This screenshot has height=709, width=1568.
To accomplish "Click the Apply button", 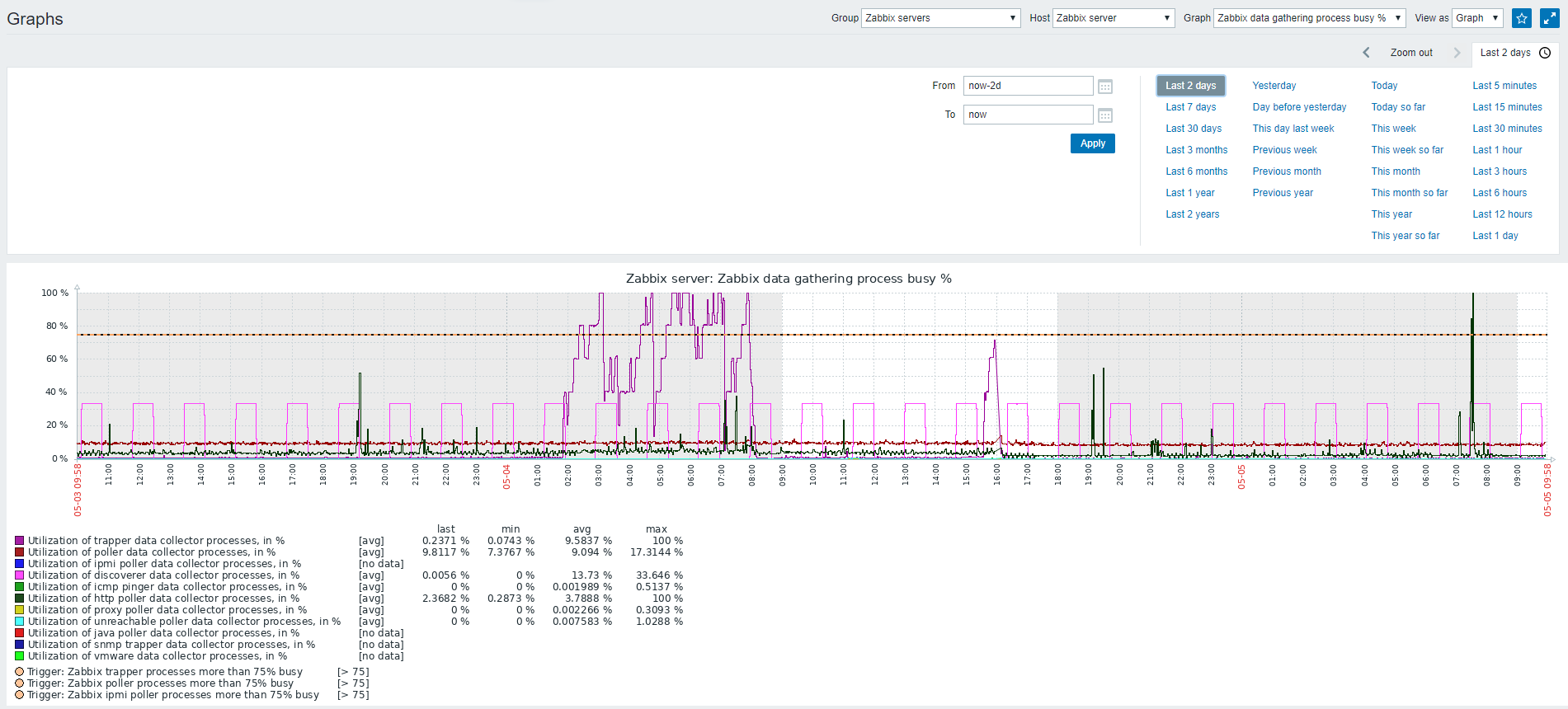I will pyautogui.click(x=1093, y=143).
